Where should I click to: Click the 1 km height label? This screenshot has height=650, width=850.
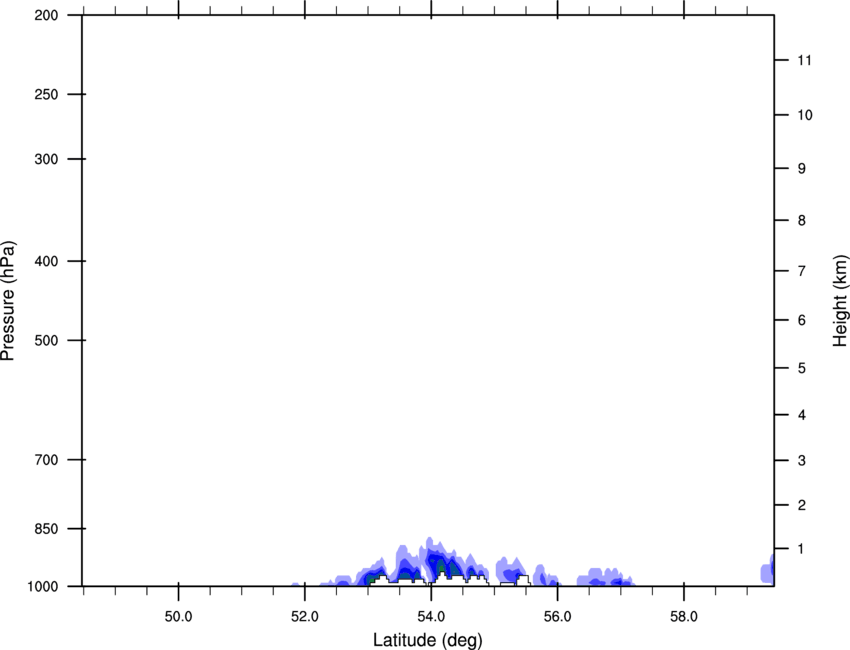point(801,549)
